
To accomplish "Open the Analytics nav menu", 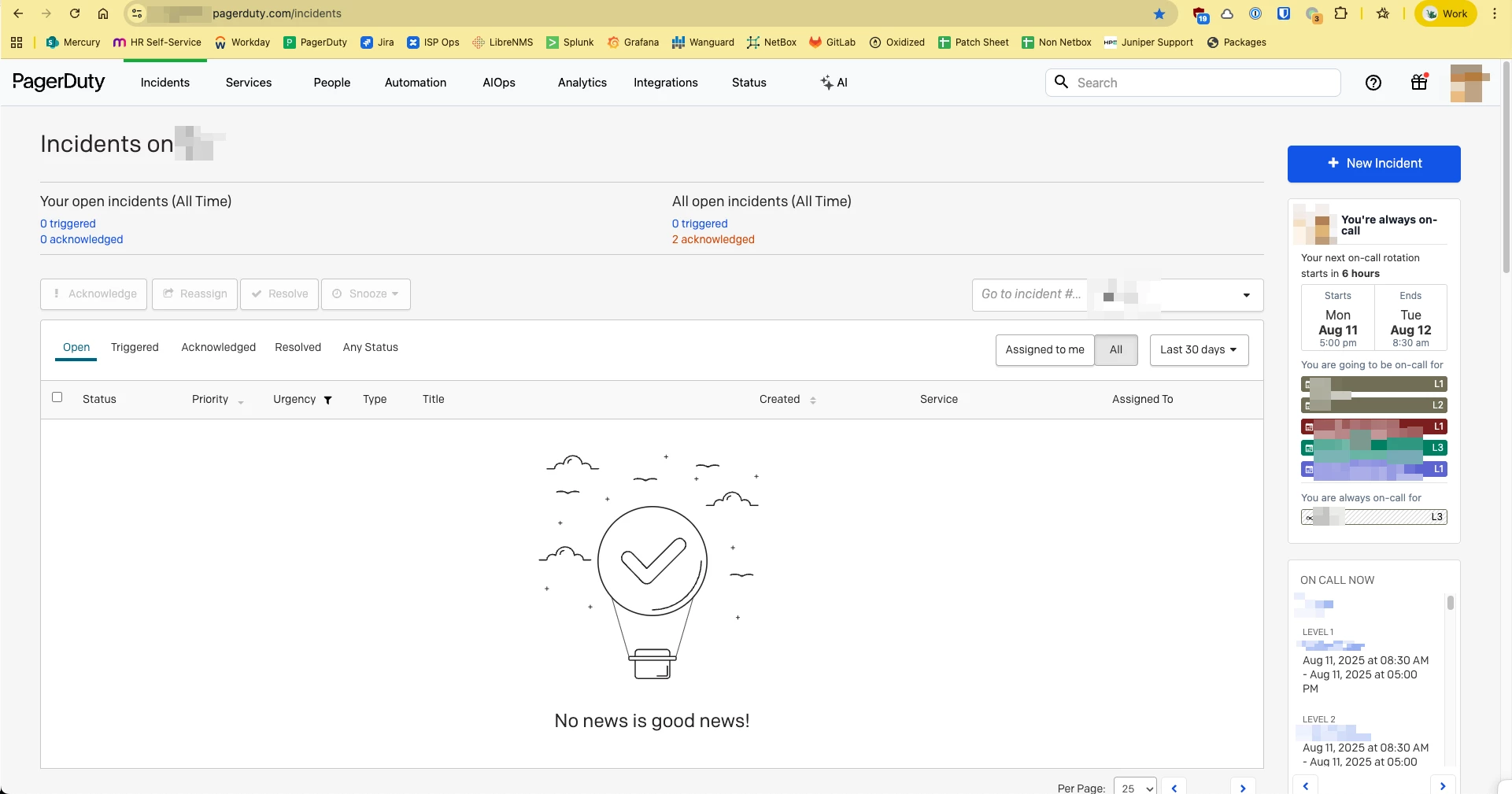I will coord(582,83).
